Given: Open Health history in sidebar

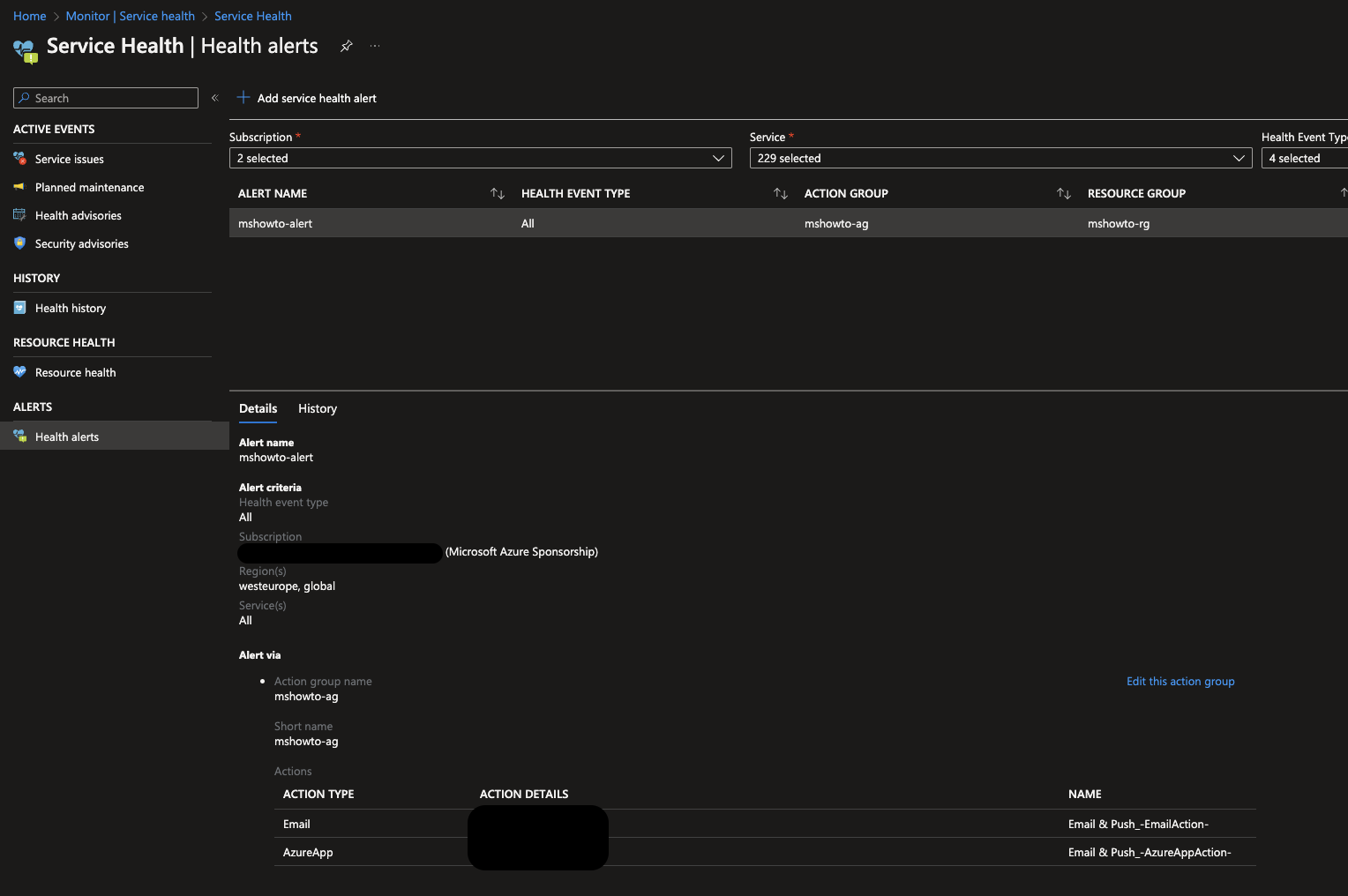Looking at the screenshot, I should pyautogui.click(x=71, y=308).
